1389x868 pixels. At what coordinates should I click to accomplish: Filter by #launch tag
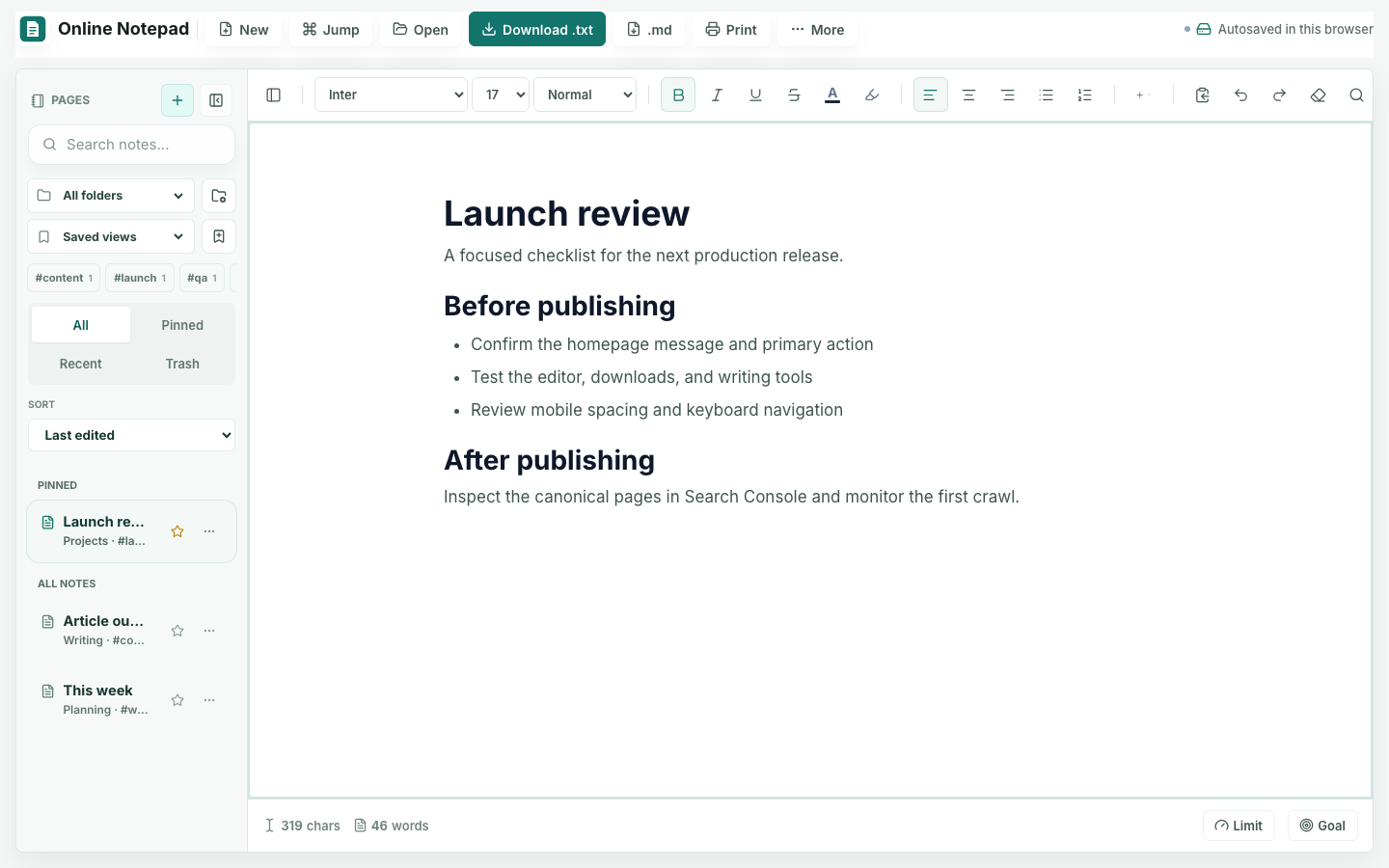coord(140,278)
